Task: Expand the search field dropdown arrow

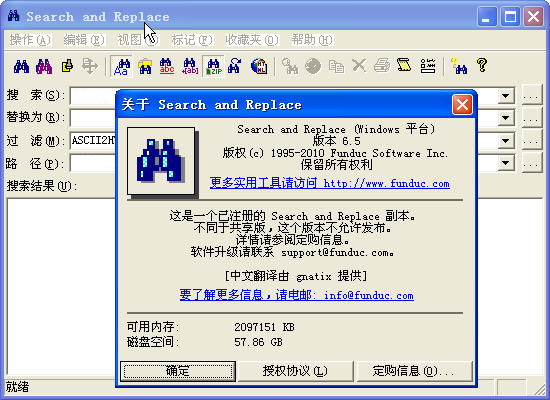Action: coord(506,96)
